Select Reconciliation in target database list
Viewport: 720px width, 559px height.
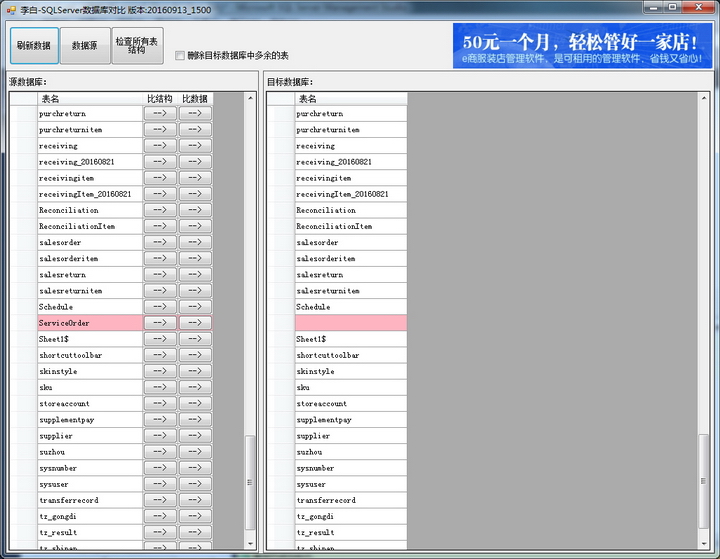tap(351, 210)
